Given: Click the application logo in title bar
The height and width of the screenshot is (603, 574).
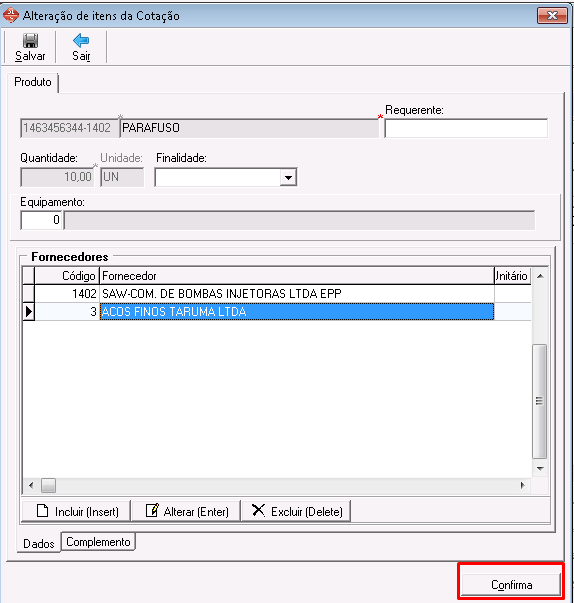Looking at the screenshot, I should tap(10, 15).
